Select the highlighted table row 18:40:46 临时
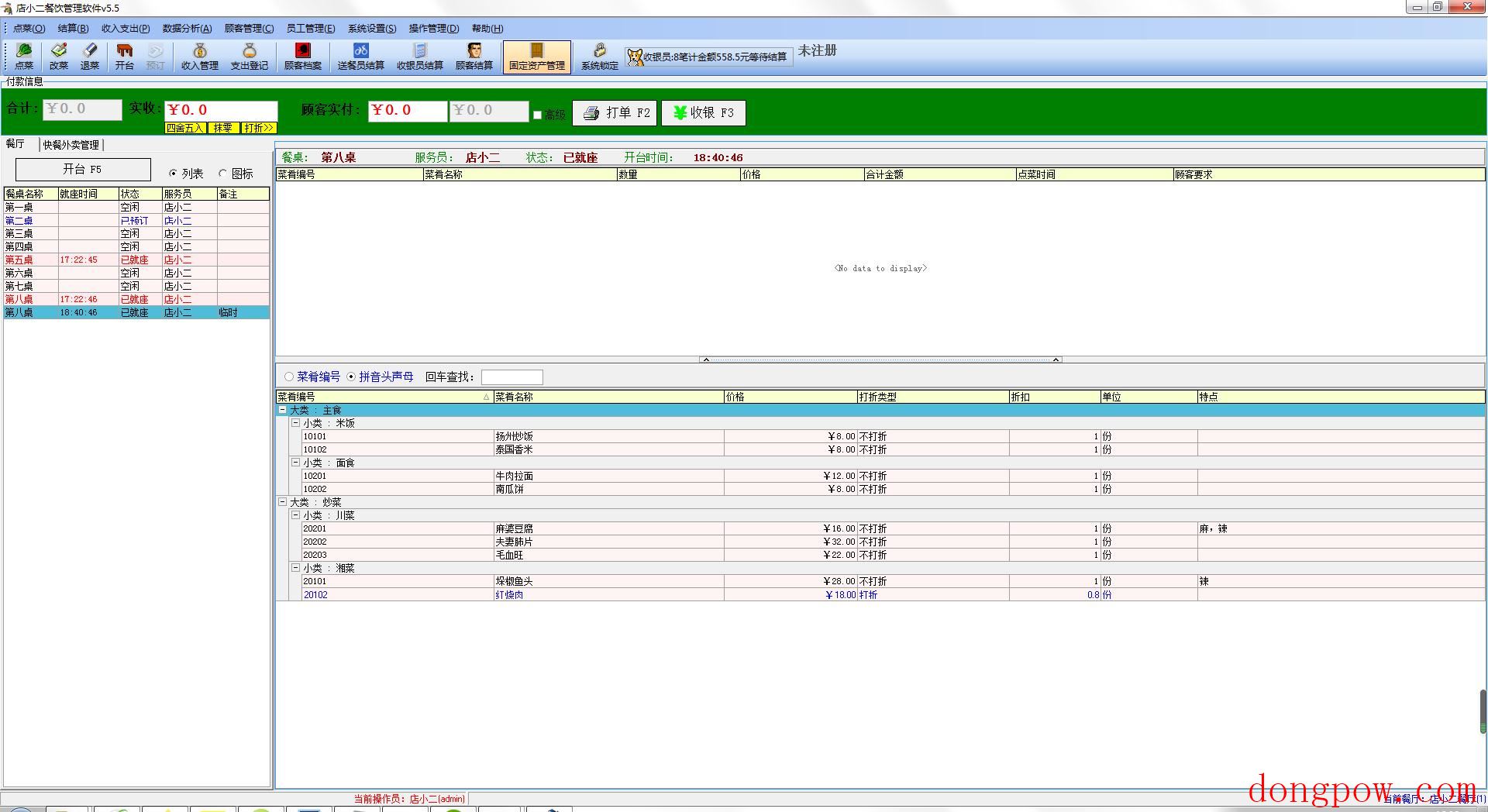 point(136,312)
